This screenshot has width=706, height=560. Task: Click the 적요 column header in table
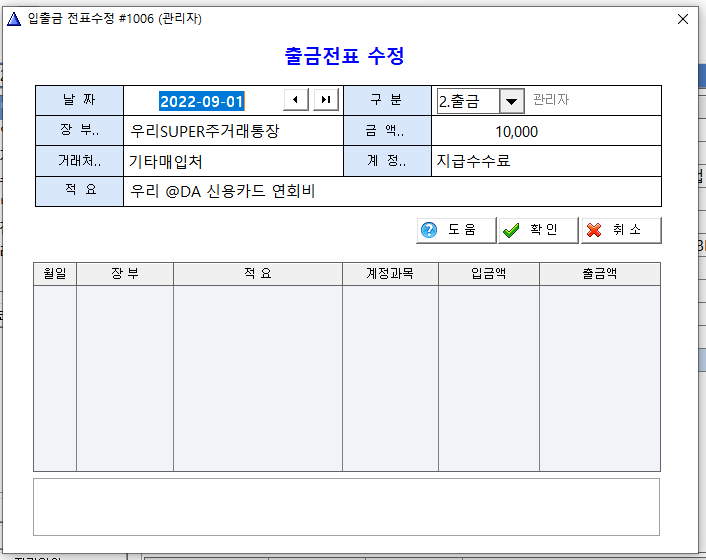point(258,274)
